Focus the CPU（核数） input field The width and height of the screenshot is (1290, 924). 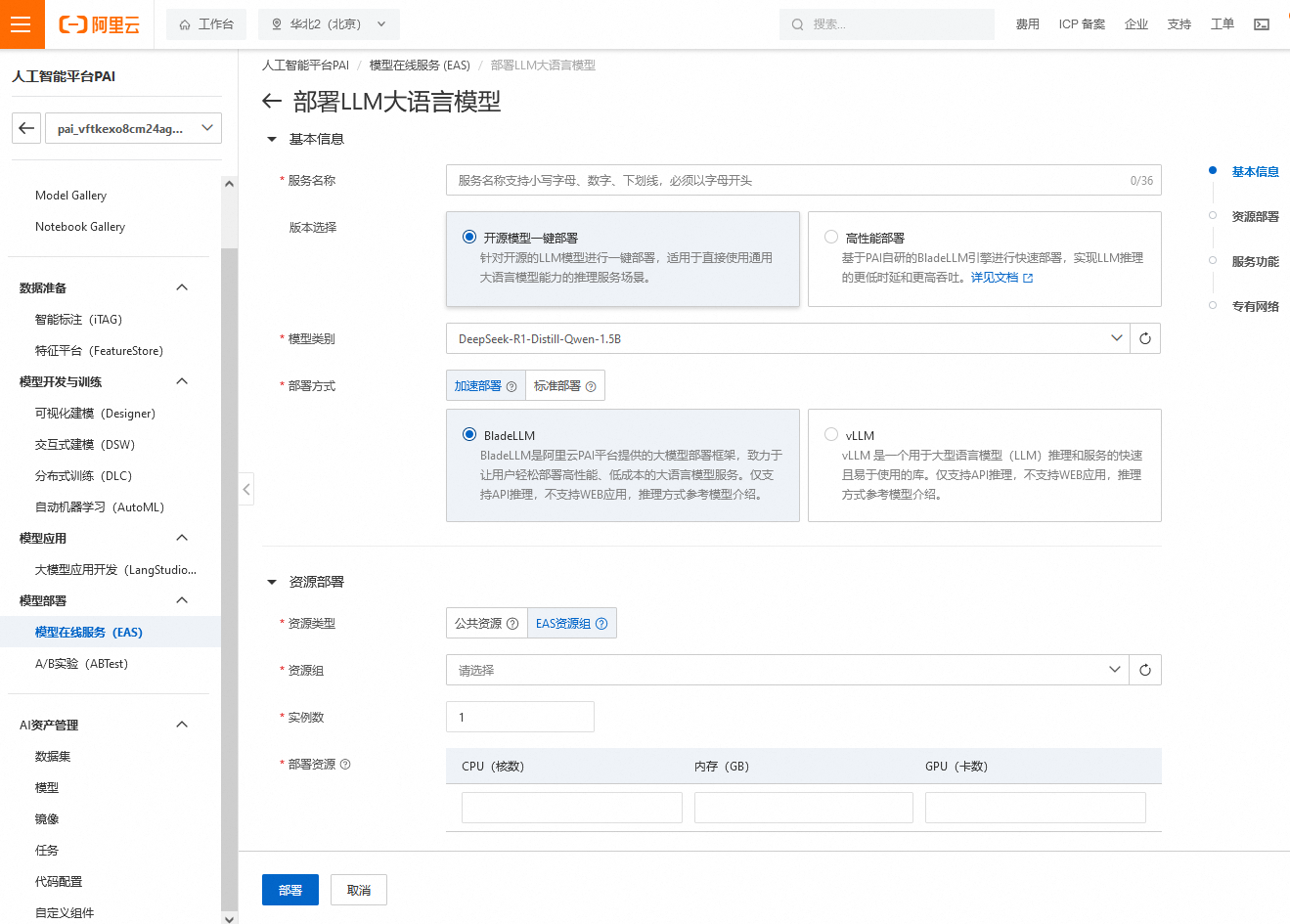pos(572,808)
